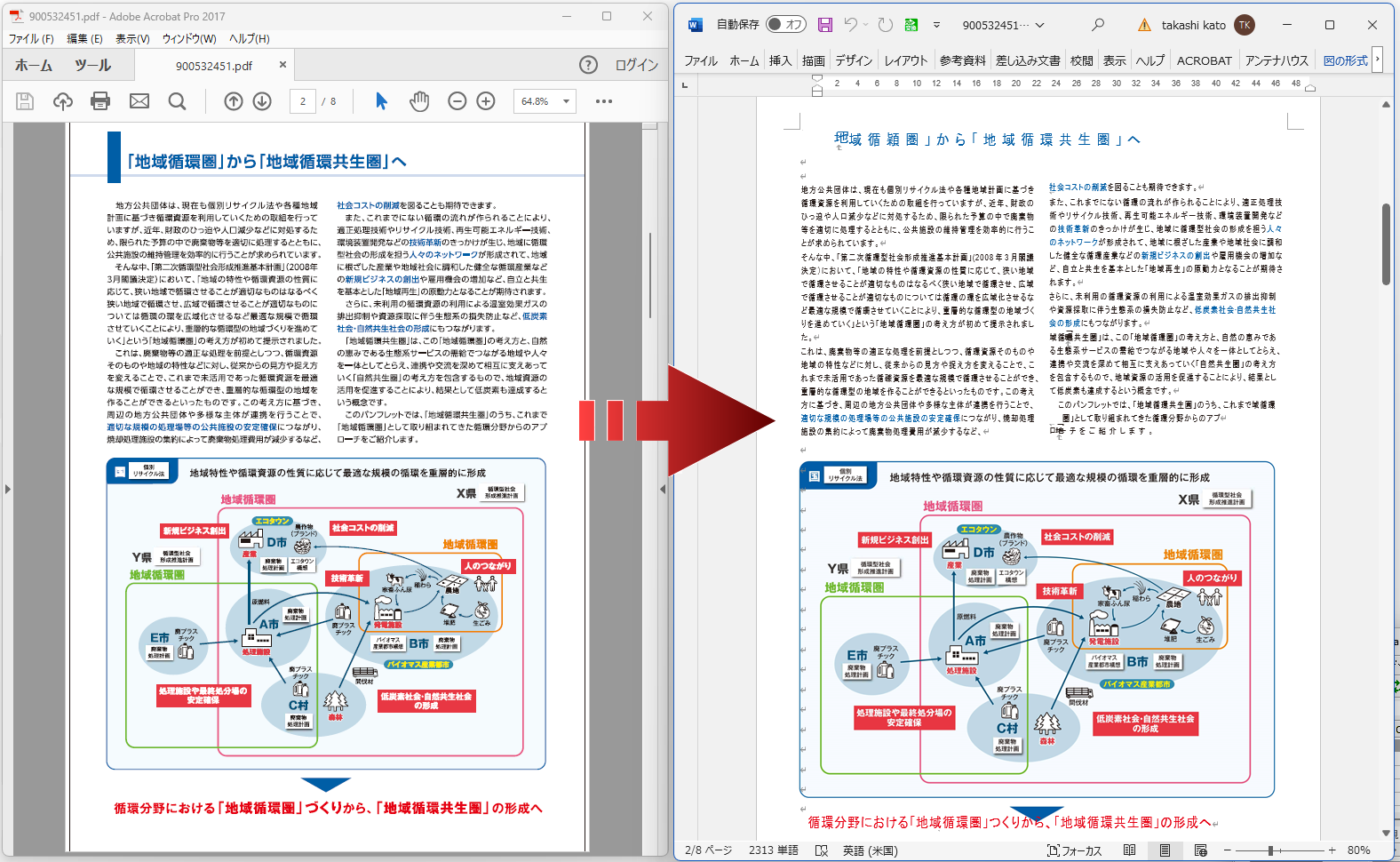Click the Acrobat save file icon
Screen dimensions: 1400x862
25,101
